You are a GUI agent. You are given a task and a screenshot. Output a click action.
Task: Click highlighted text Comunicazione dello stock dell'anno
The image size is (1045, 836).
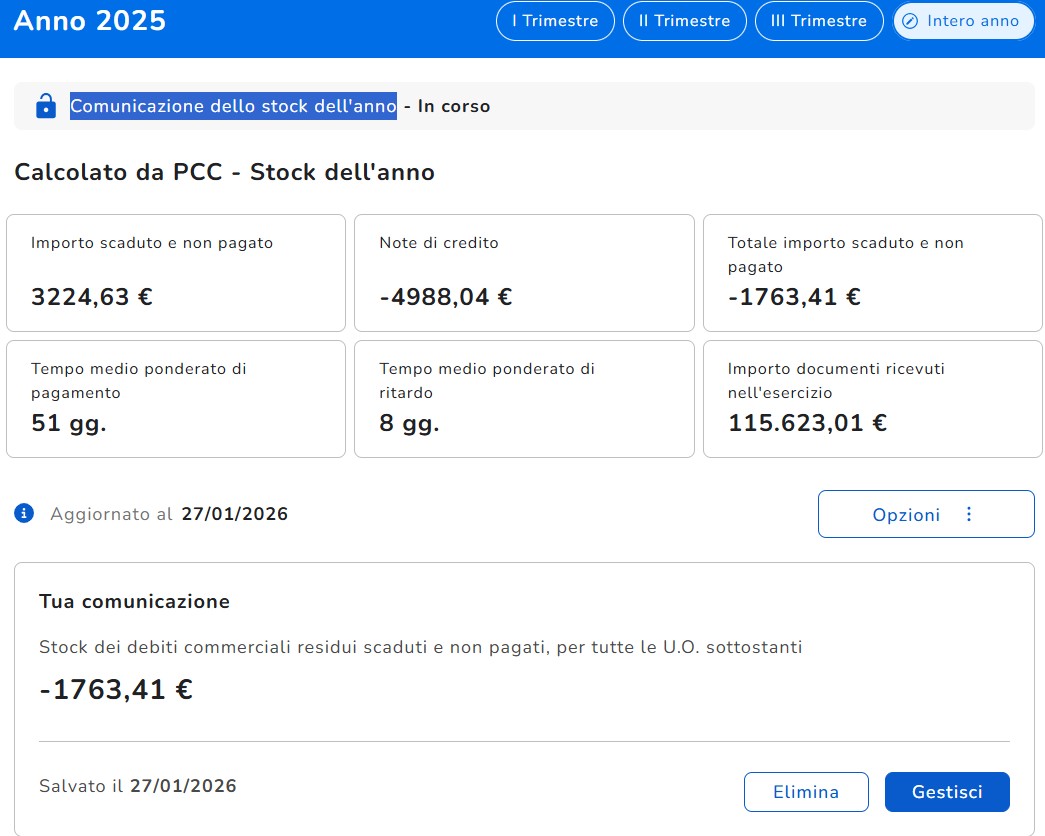pos(233,106)
